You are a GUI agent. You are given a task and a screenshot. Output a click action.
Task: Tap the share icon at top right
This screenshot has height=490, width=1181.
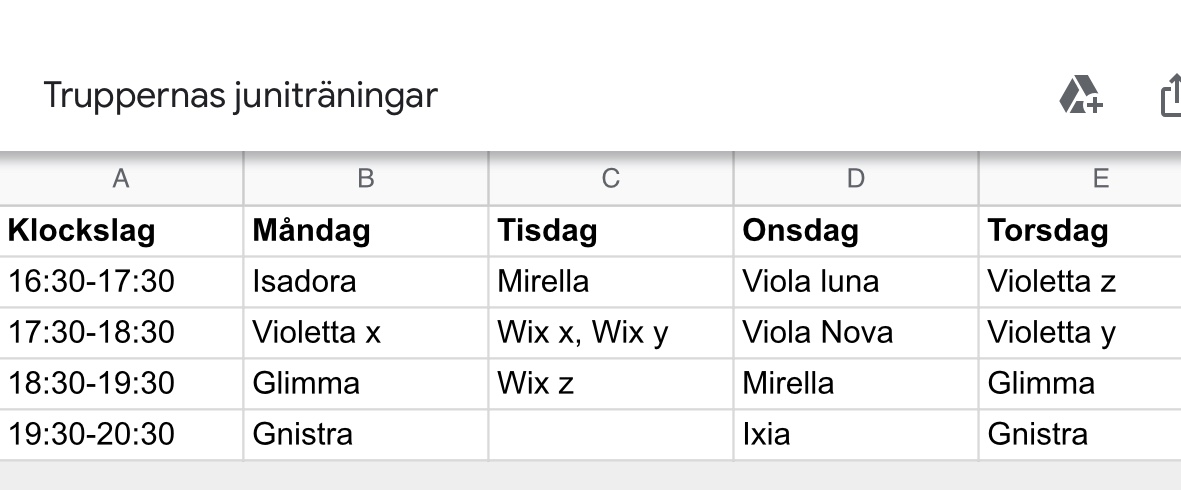pos(1170,97)
